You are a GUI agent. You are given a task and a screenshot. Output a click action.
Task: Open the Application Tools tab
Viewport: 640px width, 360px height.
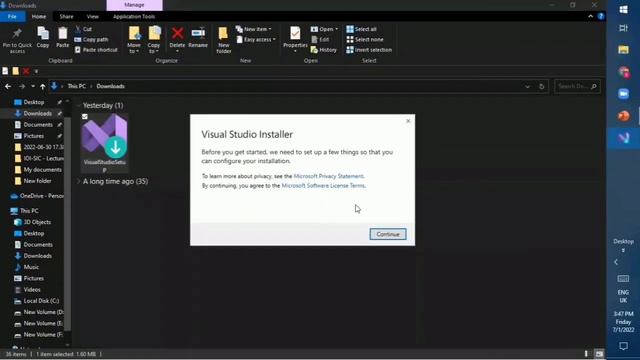tap(134, 16)
